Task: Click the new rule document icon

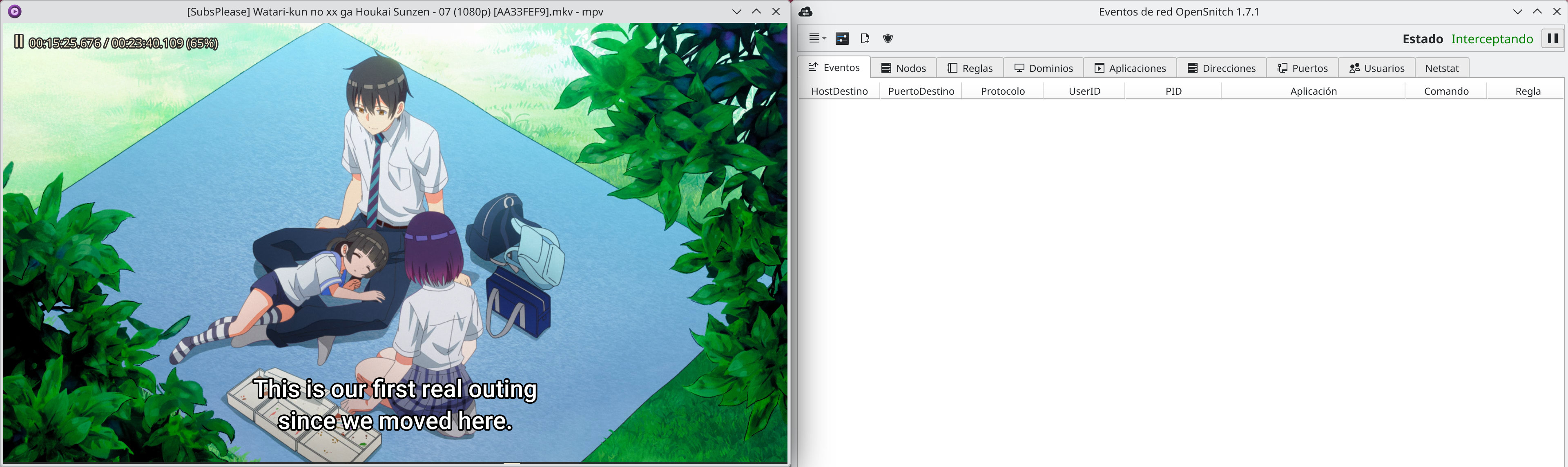Action: [x=865, y=38]
